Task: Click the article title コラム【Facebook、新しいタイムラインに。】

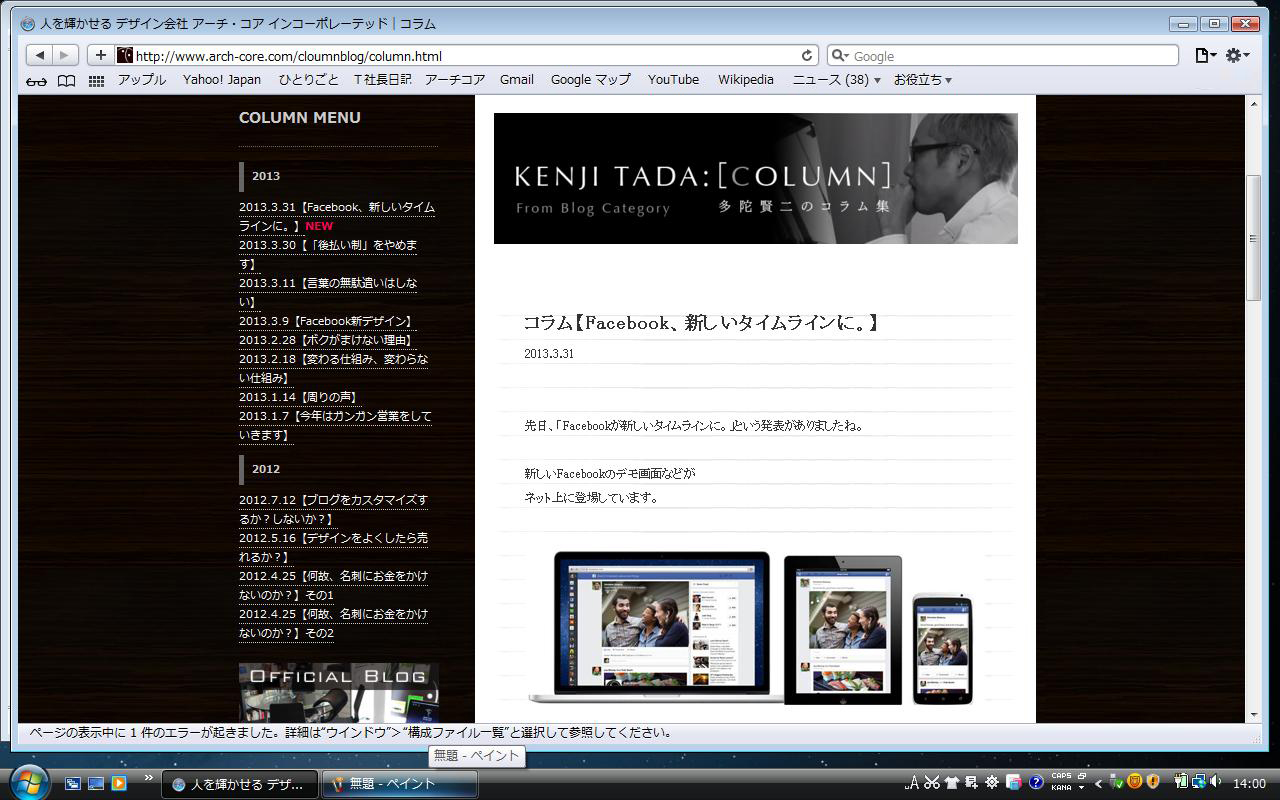Action: (701, 323)
